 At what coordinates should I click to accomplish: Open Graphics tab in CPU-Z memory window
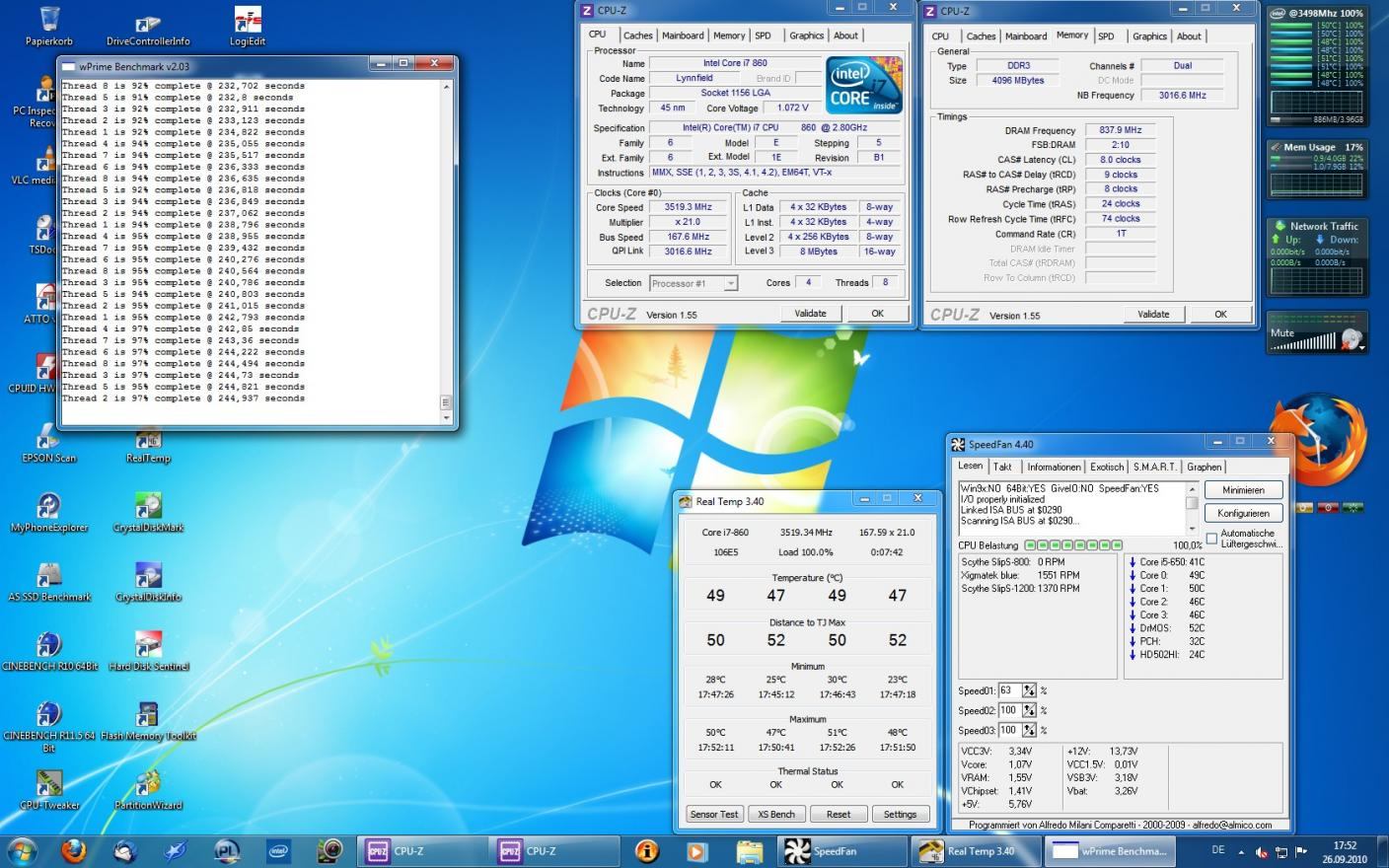[x=1149, y=36]
